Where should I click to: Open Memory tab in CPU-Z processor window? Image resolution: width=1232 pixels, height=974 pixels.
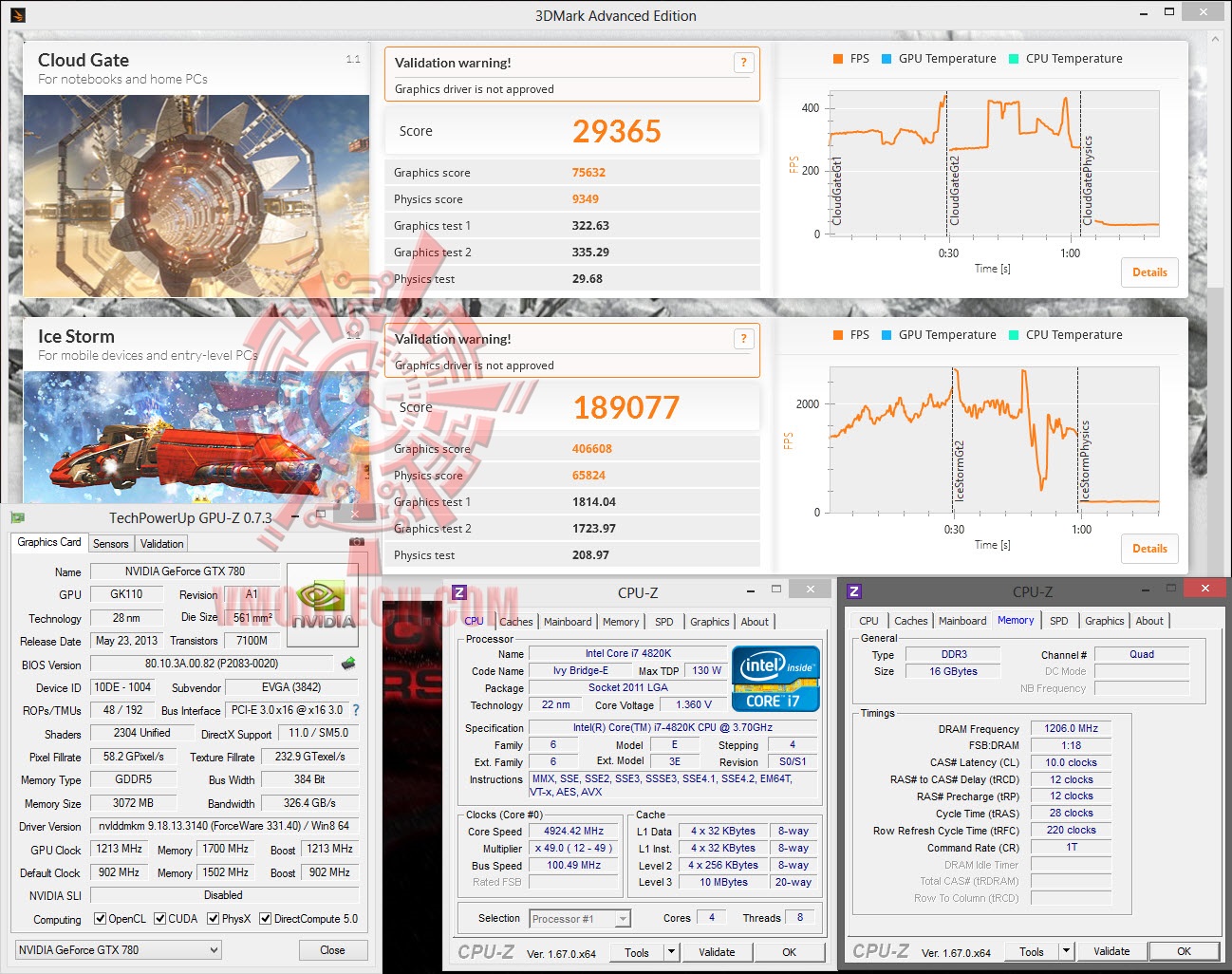point(621,622)
